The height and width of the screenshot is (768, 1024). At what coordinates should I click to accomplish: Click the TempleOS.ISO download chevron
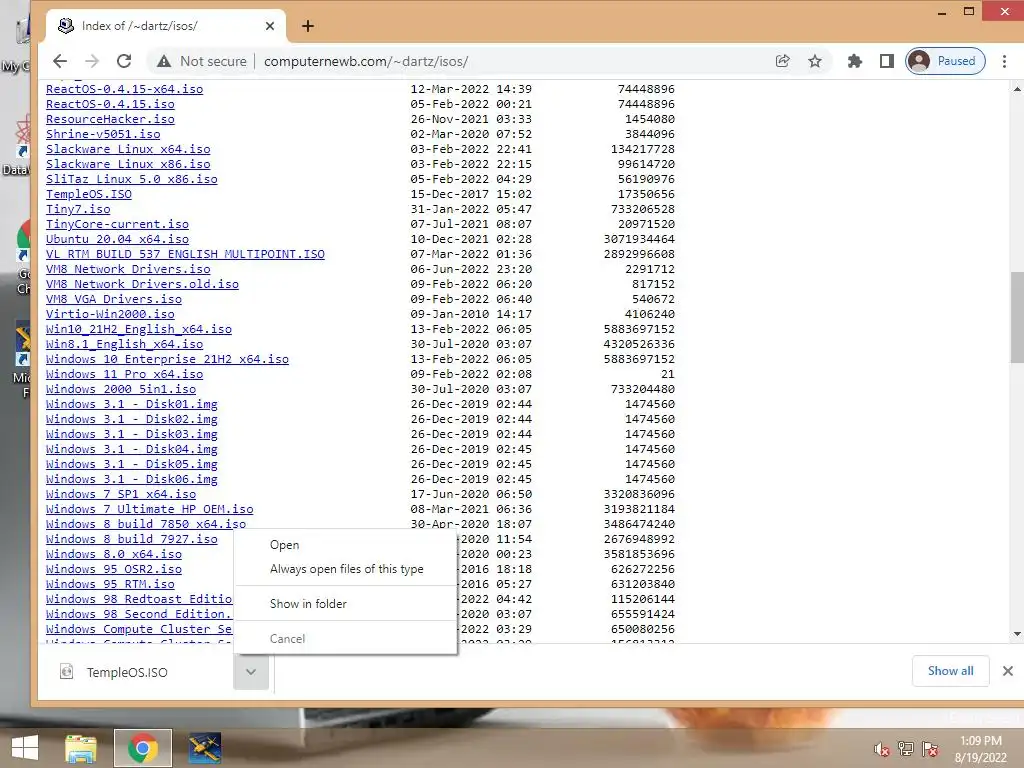click(251, 671)
